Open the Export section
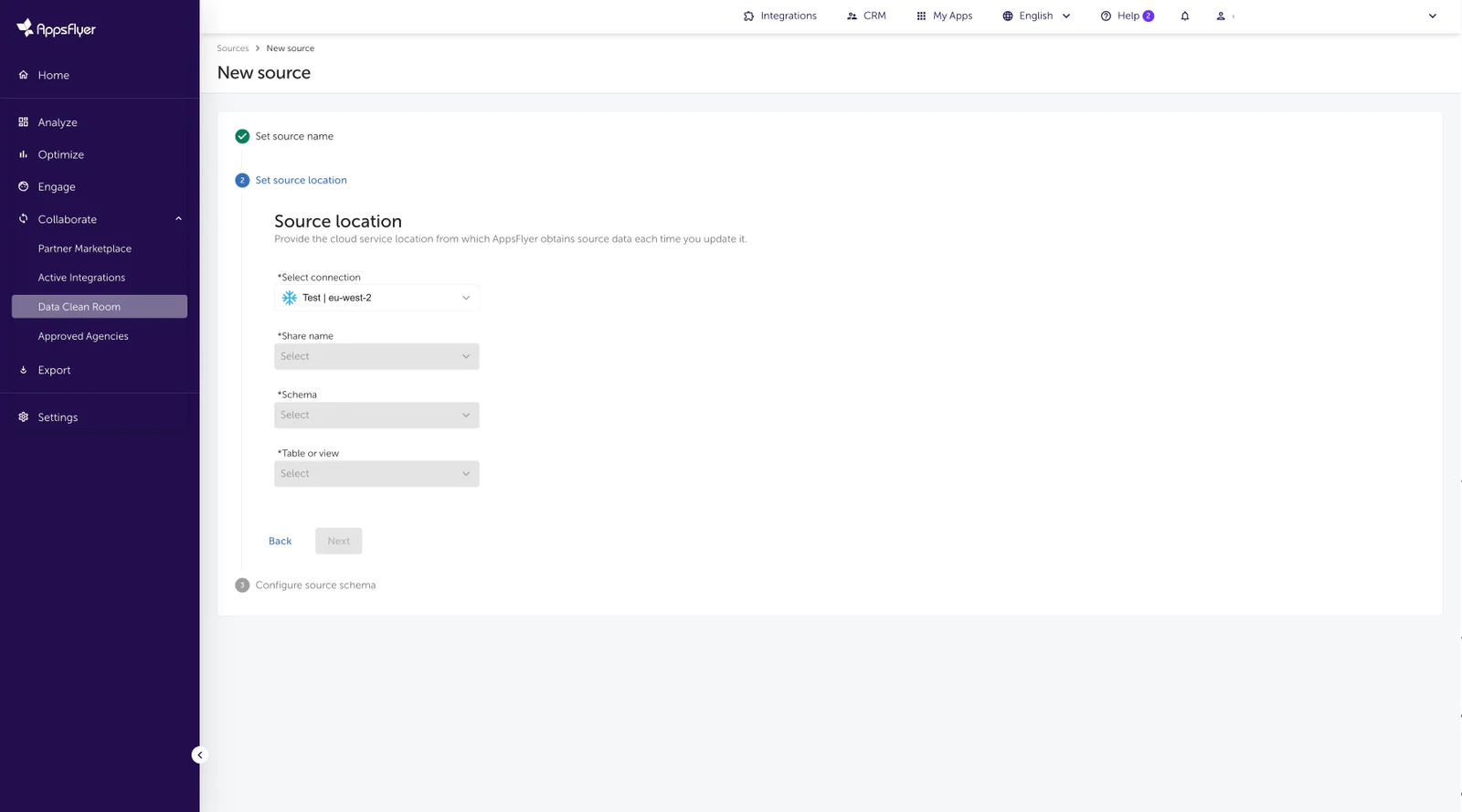Viewport: 1462px width, 812px height. (54, 370)
